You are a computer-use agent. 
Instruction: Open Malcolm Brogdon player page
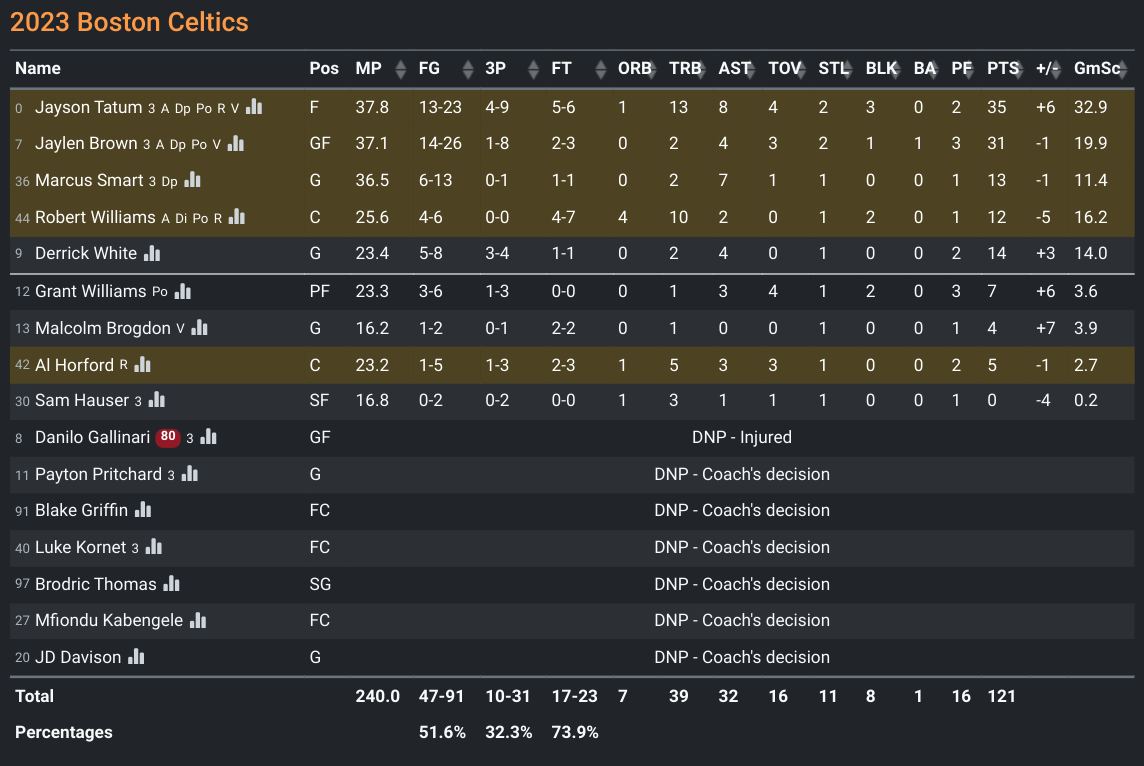[103, 328]
